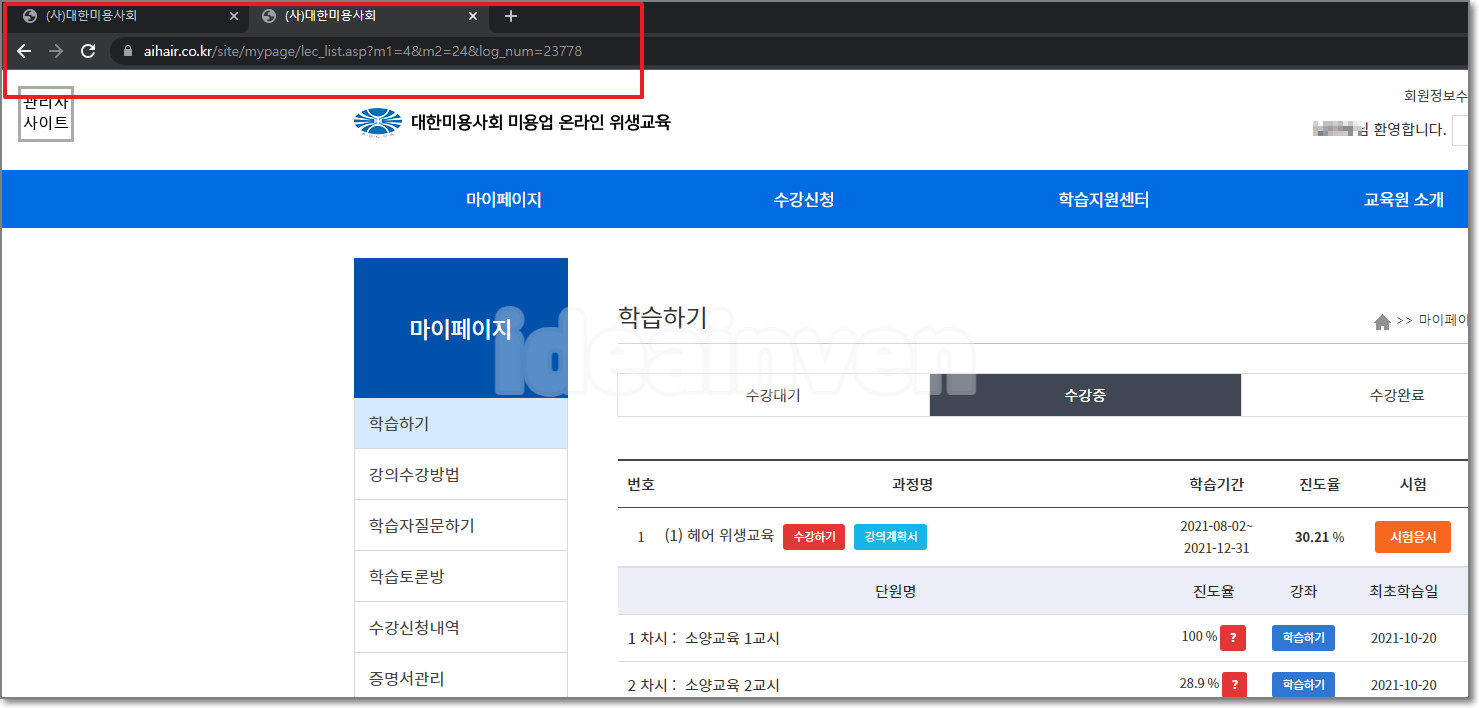Click the home icon in the breadcrumb
This screenshot has height=708, width=1479.
pos(1382,321)
